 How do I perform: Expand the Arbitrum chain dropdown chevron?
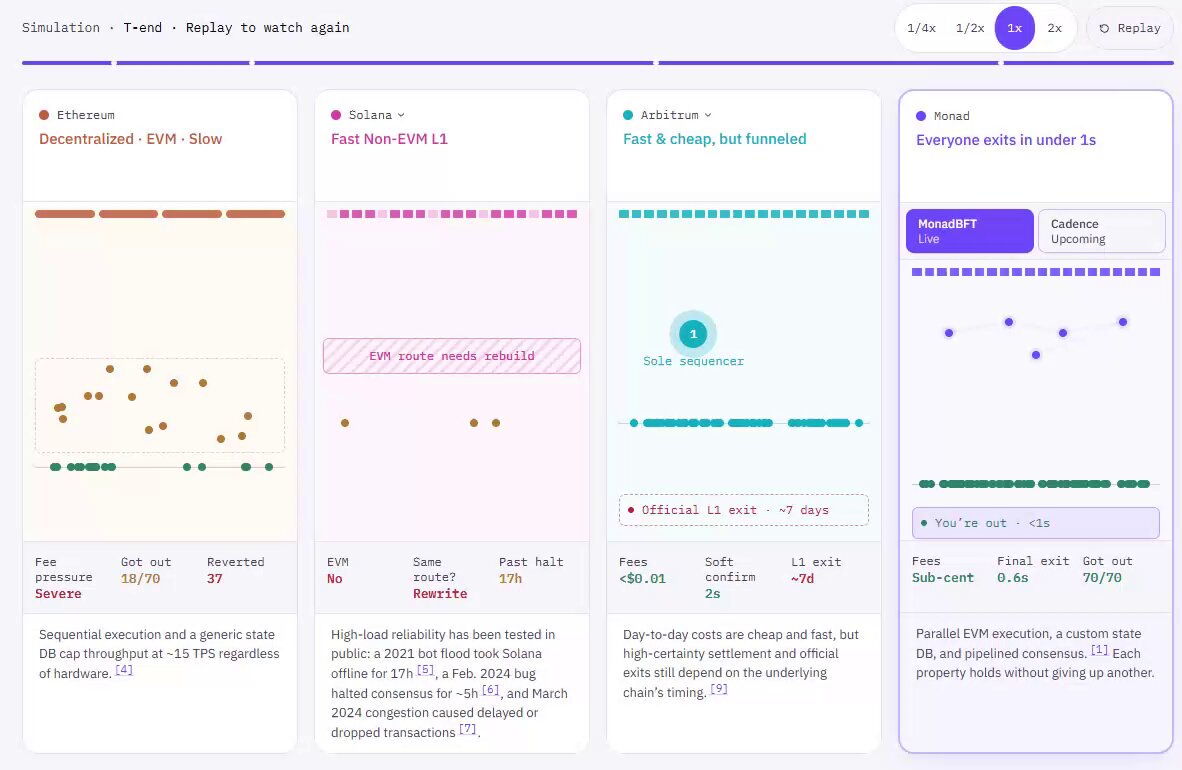[708, 115]
